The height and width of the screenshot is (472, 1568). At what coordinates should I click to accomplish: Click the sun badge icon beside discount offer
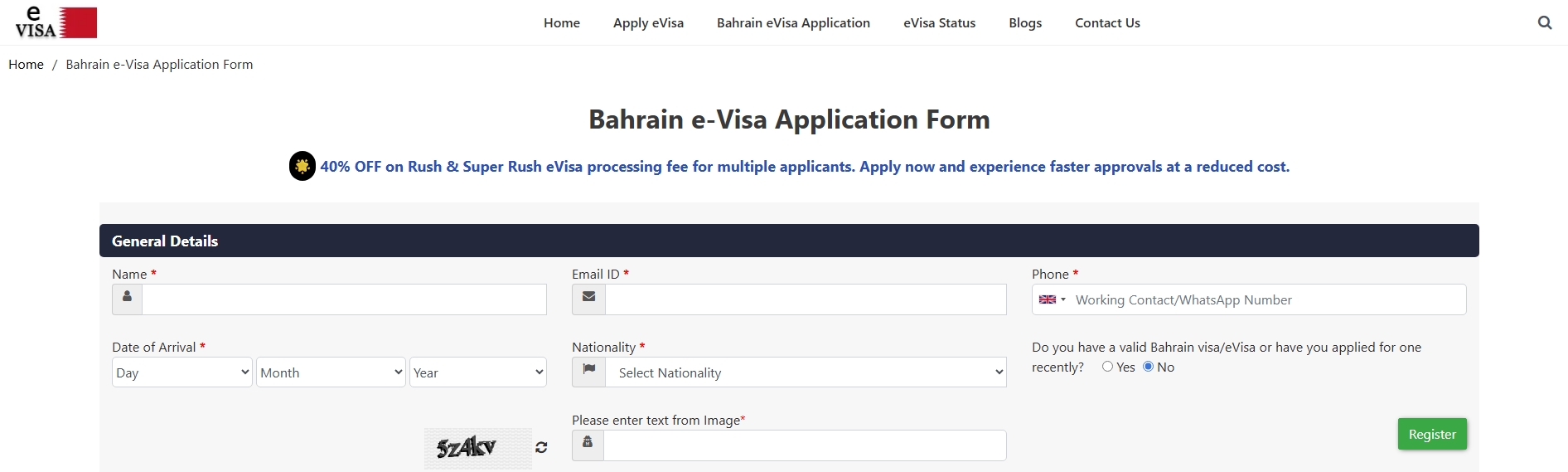coord(302,166)
